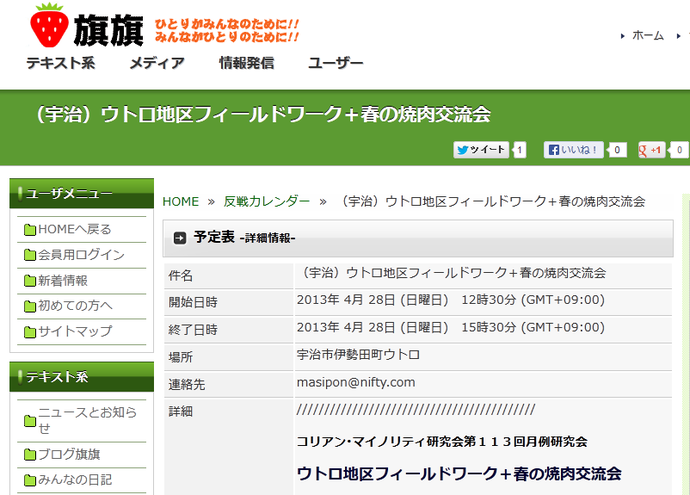690x495 pixels.
Task: Click the 開始日時 row label
Action: click(x=193, y=302)
